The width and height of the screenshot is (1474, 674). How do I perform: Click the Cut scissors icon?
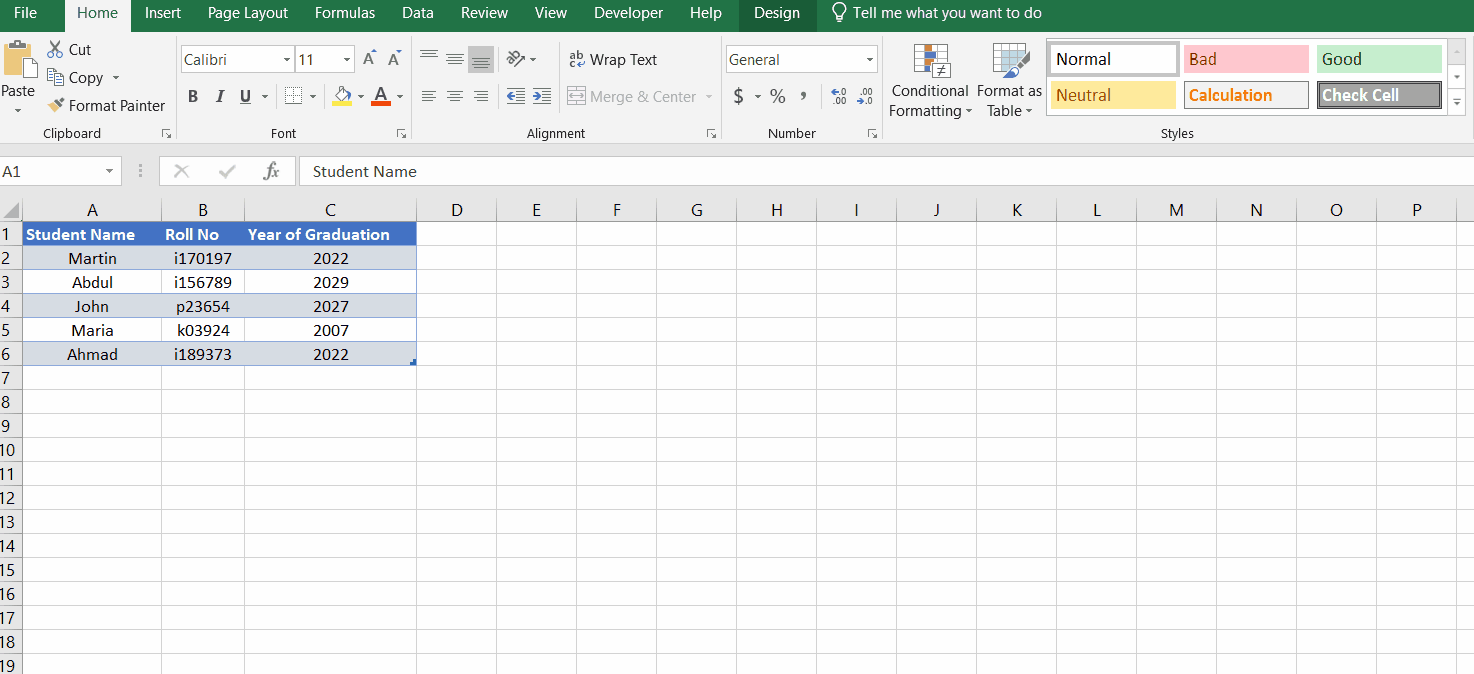[x=55, y=49]
